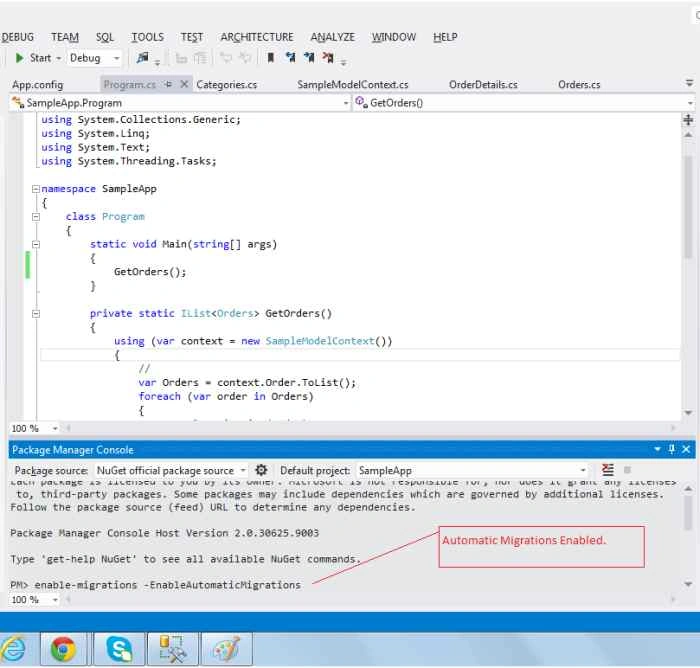The image size is (700, 668).
Task: Toggle a bookmark with the bookmark icon
Action: [271, 58]
